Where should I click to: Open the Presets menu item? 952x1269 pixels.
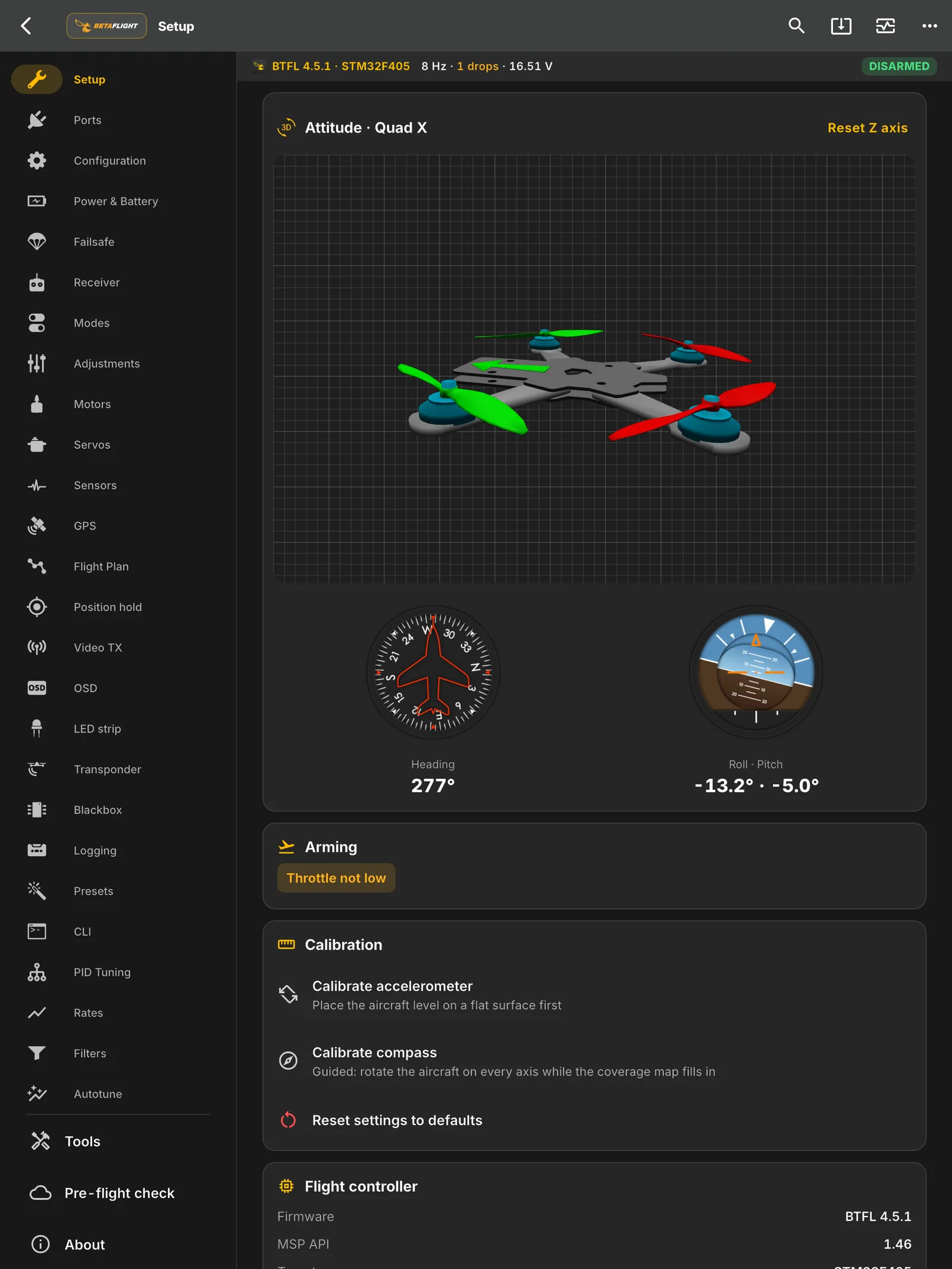[x=118, y=891]
